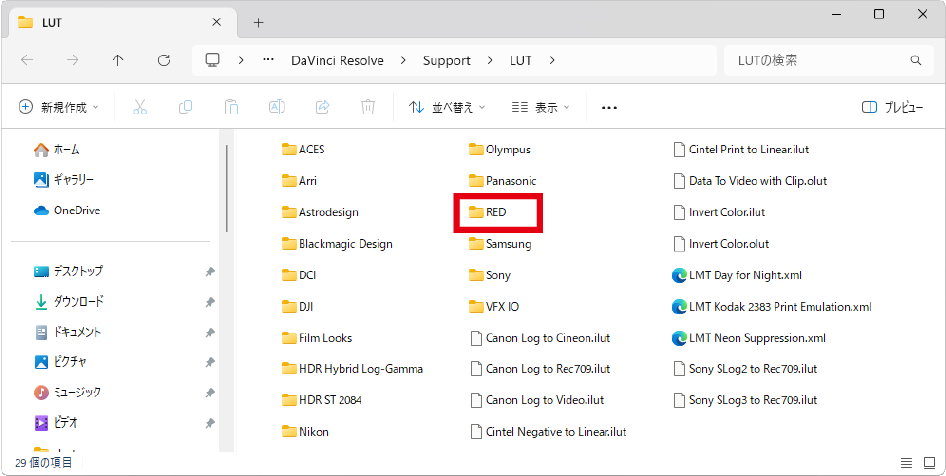Click the Share icon in toolbar

pos(323,107)
